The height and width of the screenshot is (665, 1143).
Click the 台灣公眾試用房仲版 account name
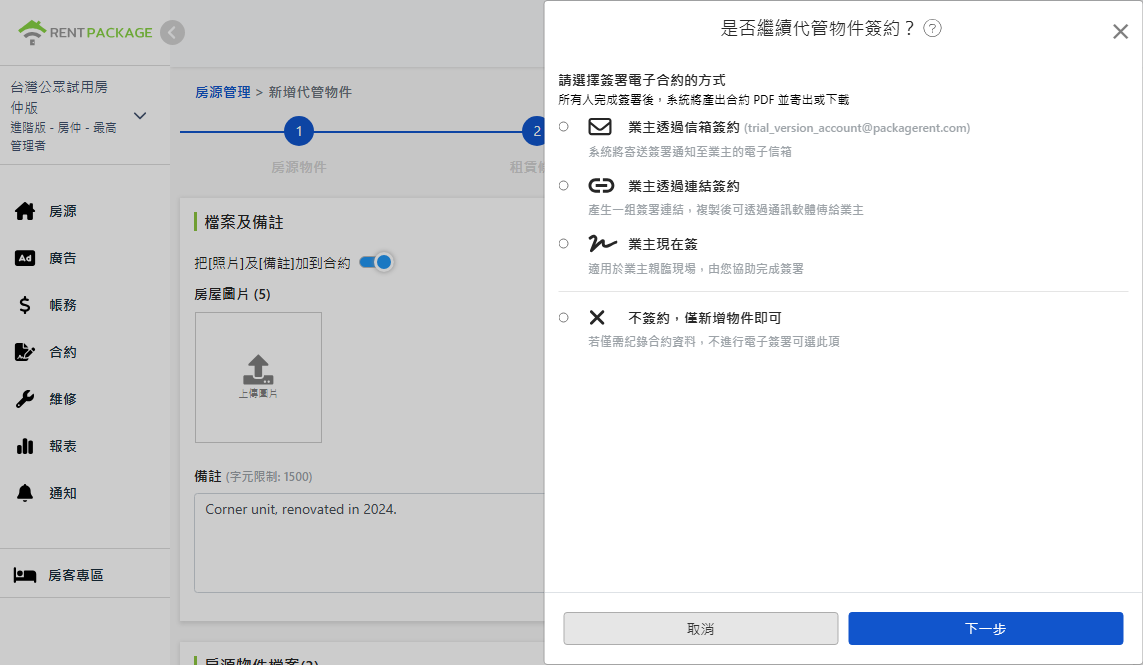point(58,97)
